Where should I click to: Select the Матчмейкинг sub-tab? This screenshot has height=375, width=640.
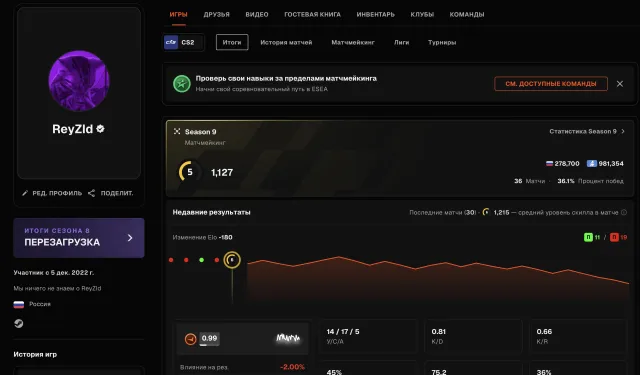[353, 42]
